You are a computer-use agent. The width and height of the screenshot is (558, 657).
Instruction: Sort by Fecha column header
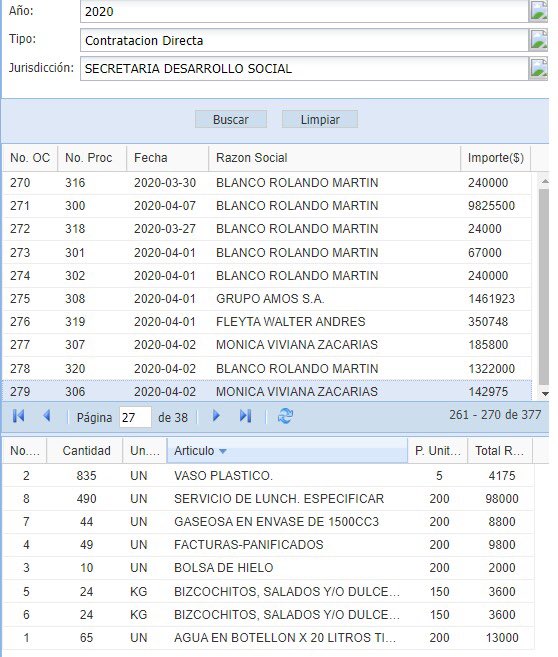167,158
